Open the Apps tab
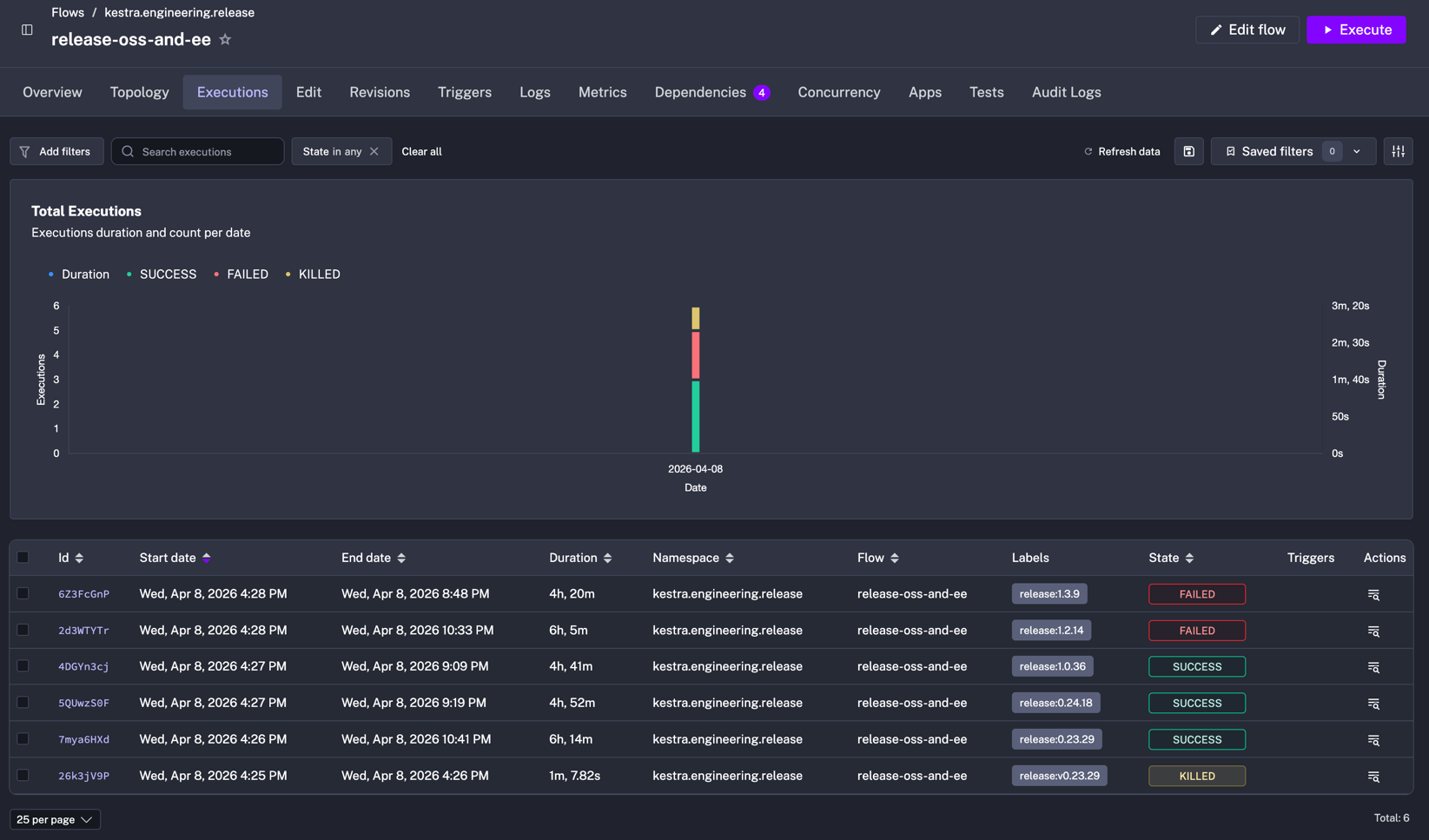The width and height of the screenshot is (1429, 840). [x=925, y=92]
